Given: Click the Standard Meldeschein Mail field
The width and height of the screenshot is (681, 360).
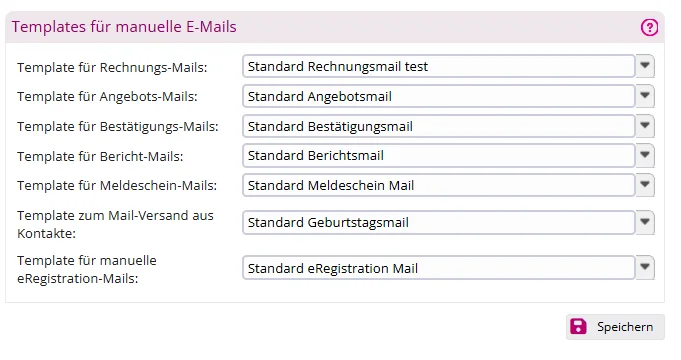Looking at the screenshot, I should coord(439,185).
